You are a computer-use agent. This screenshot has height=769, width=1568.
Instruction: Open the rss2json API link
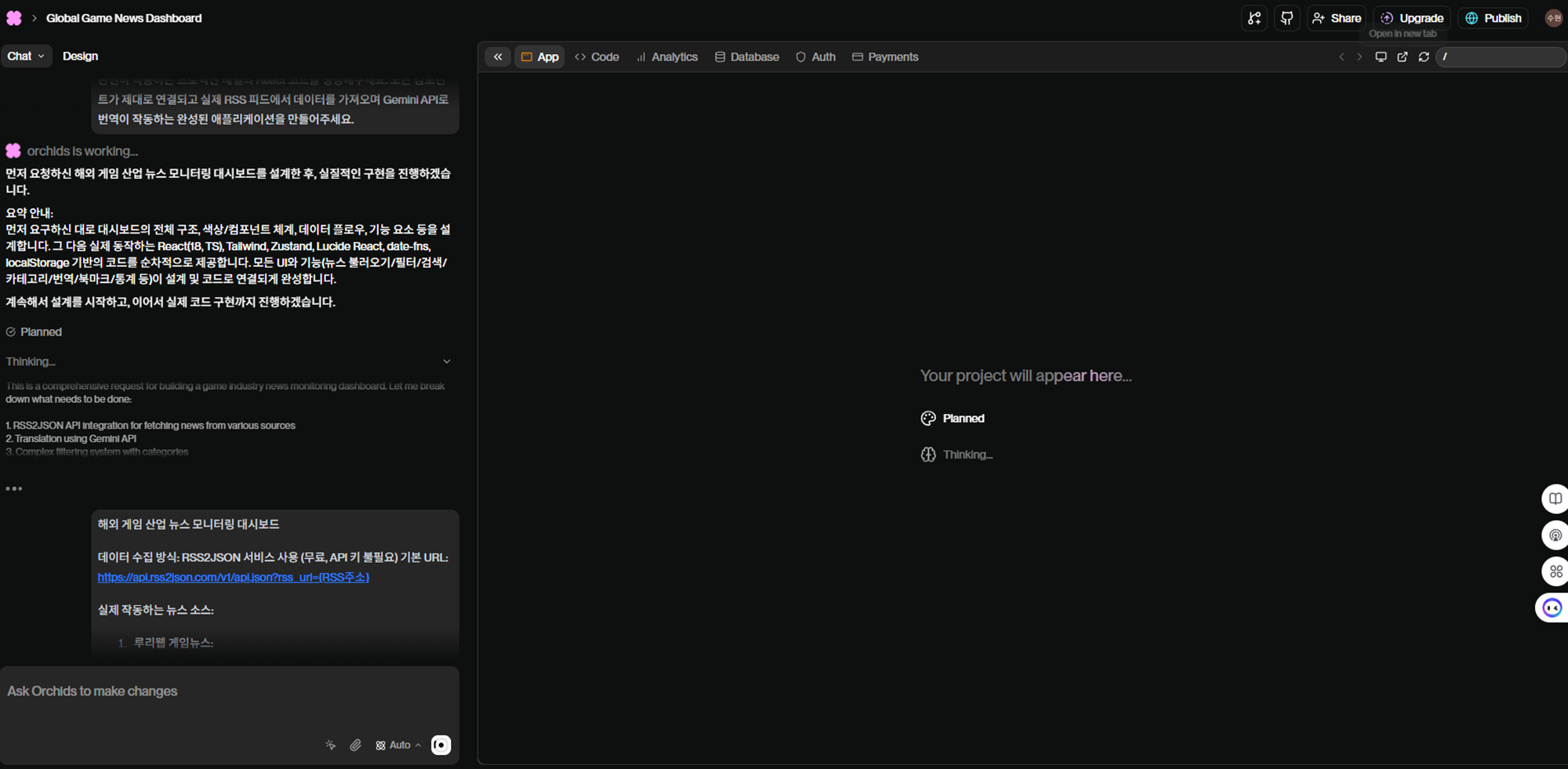pyautogui.click(x=234, y=577)
